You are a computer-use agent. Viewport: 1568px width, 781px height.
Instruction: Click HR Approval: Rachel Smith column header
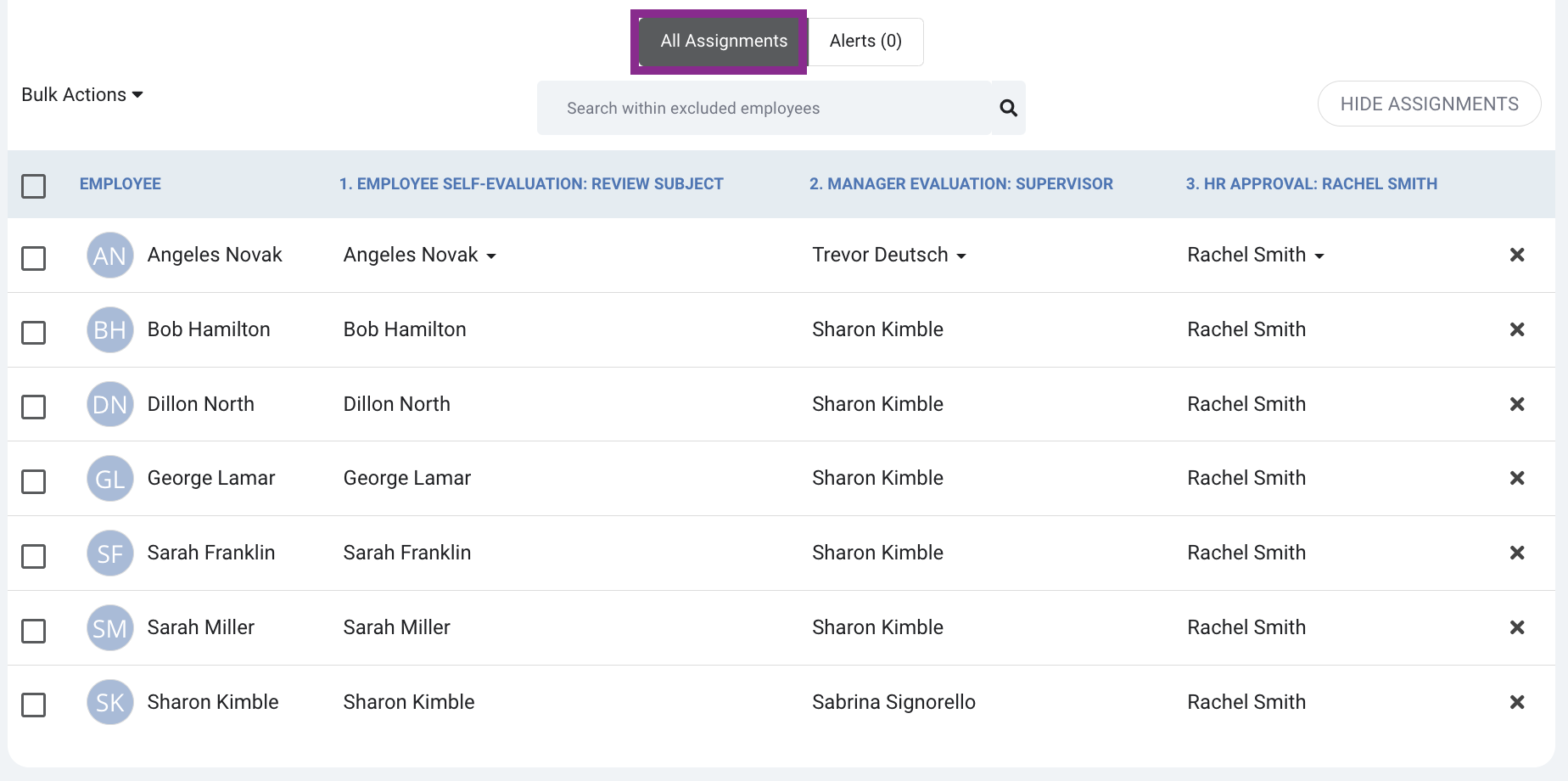pos(1312,183)
